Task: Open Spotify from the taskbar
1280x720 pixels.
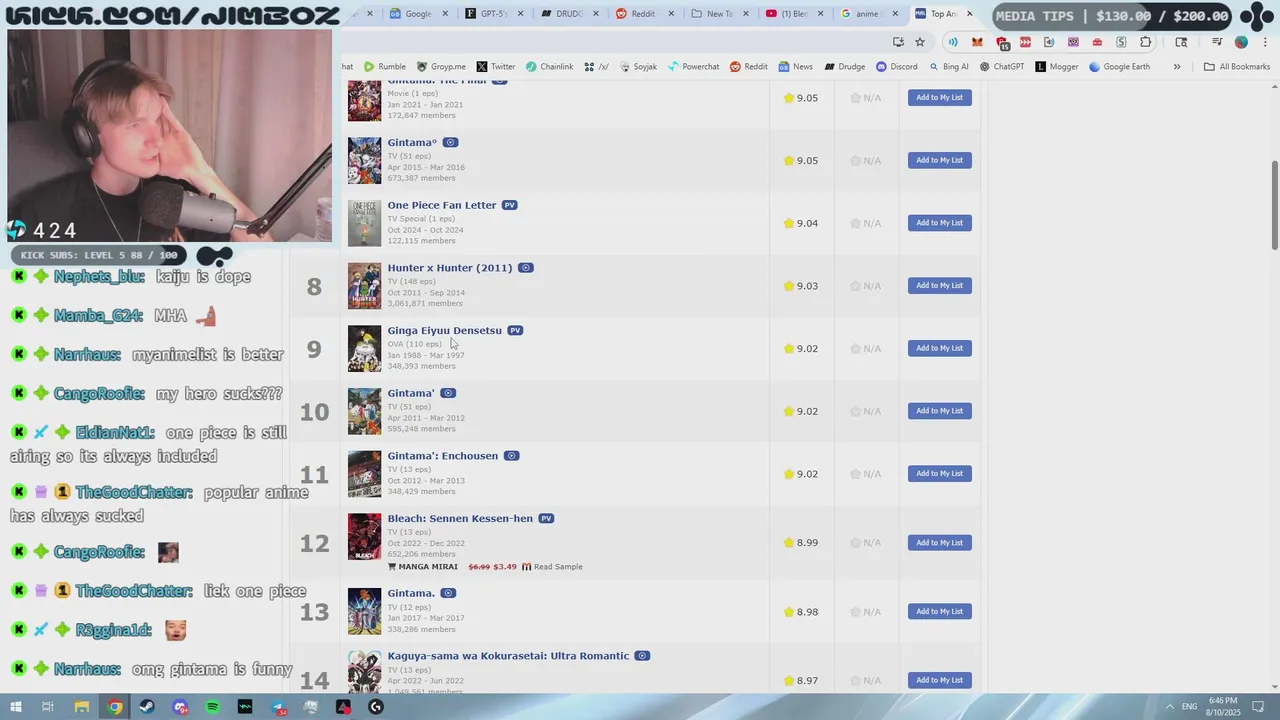Action: point(213,707)
